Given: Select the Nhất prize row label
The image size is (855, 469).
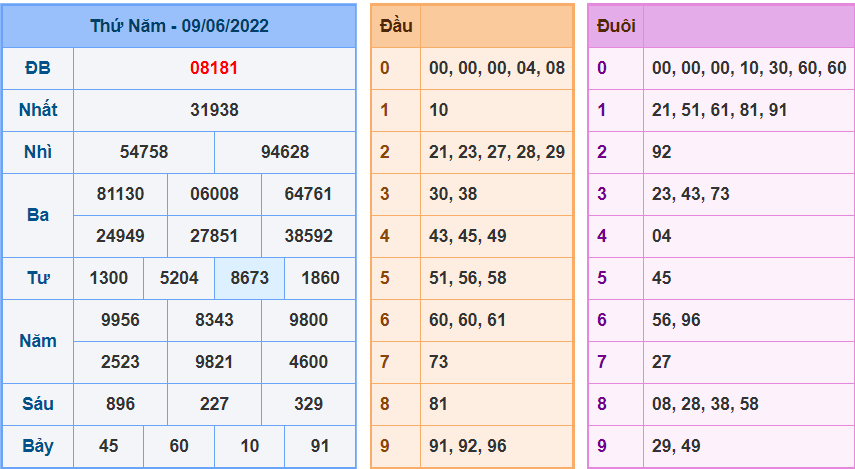Looking at the screenshot, I should tap(38, 110).
